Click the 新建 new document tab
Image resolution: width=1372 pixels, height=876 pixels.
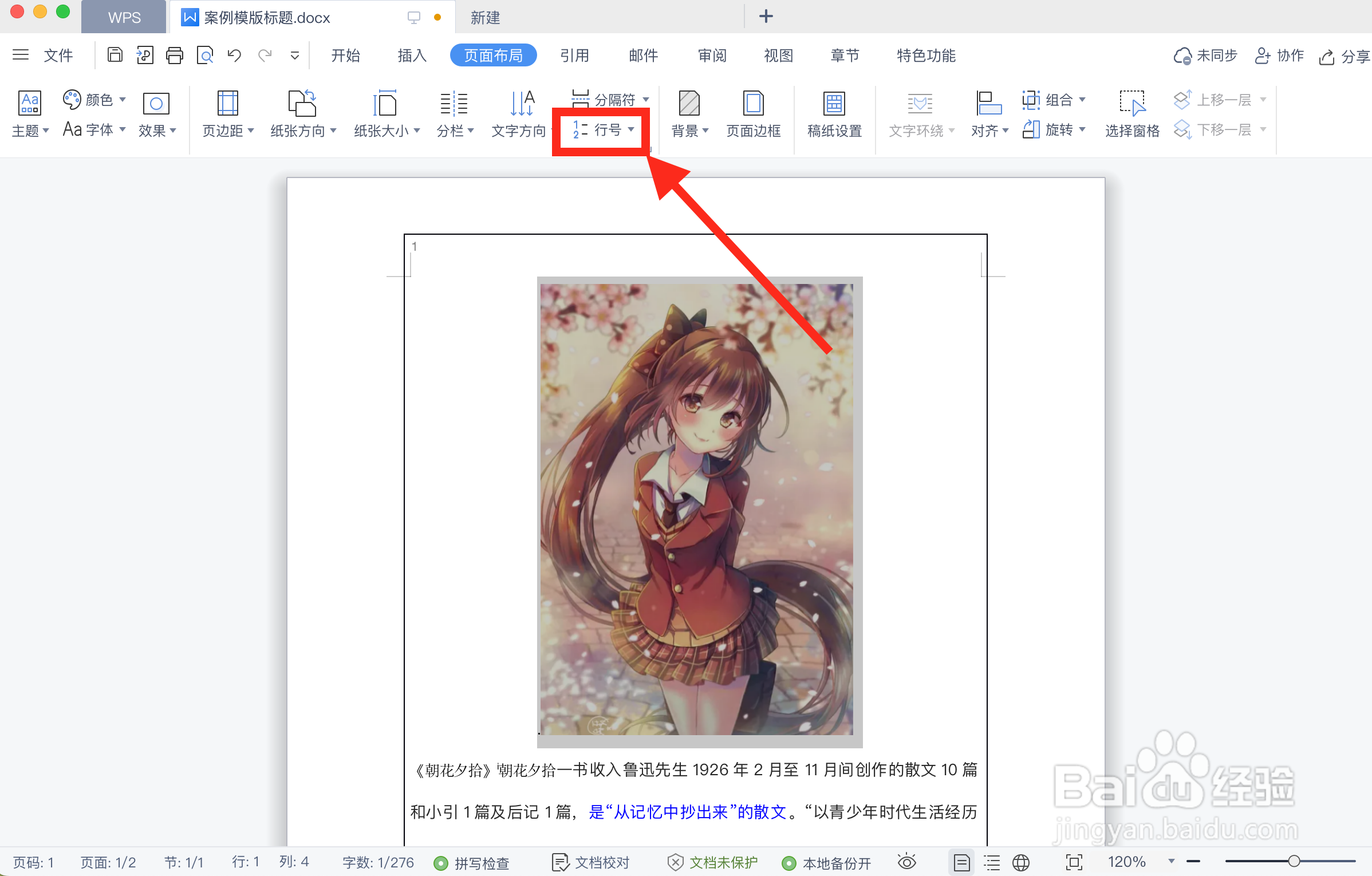point(485,18)
